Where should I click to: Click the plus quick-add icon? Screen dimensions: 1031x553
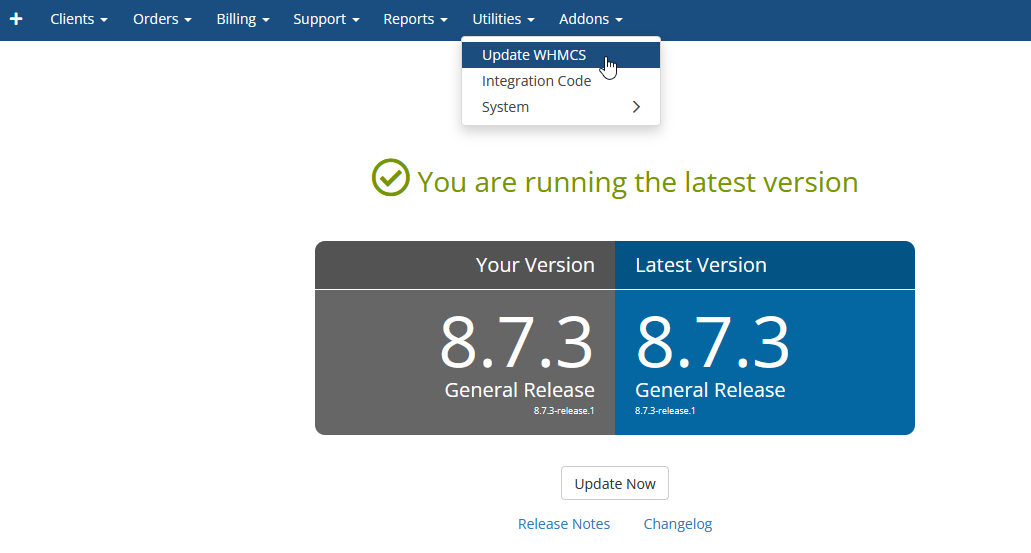16,19
